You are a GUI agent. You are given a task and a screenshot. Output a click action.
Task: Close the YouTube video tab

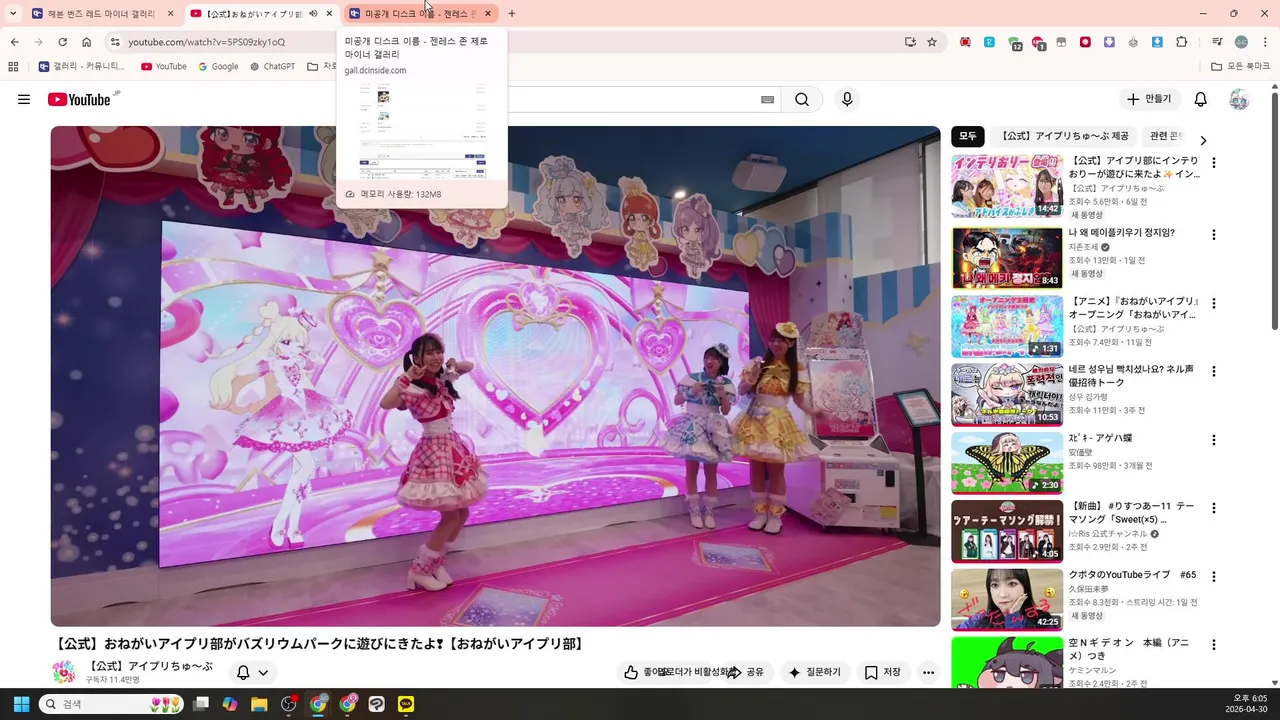click(x=329, y=14)
